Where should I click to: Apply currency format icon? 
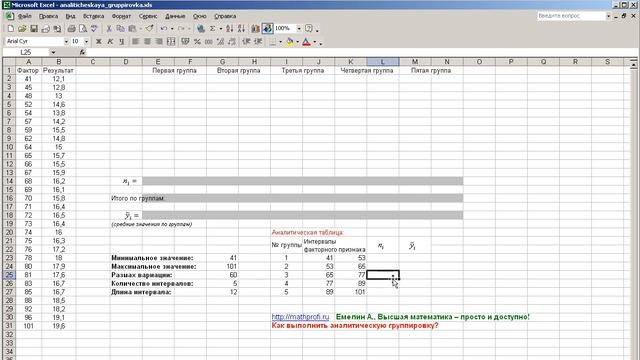(x=185, y=42)
